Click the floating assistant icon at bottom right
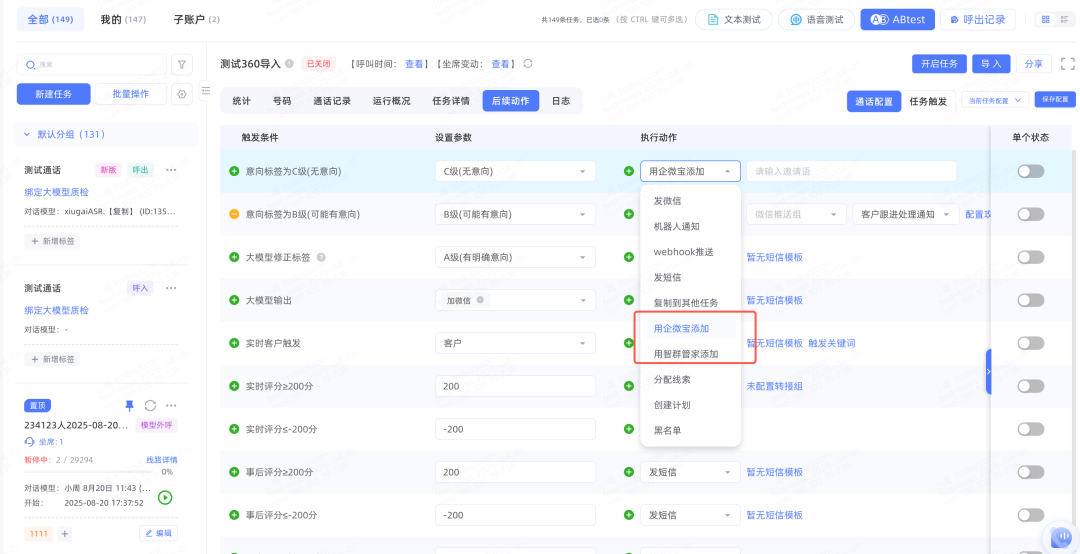Viewport: 1080px width, 554px height. pyautogui.click(x=1060, y=537)
